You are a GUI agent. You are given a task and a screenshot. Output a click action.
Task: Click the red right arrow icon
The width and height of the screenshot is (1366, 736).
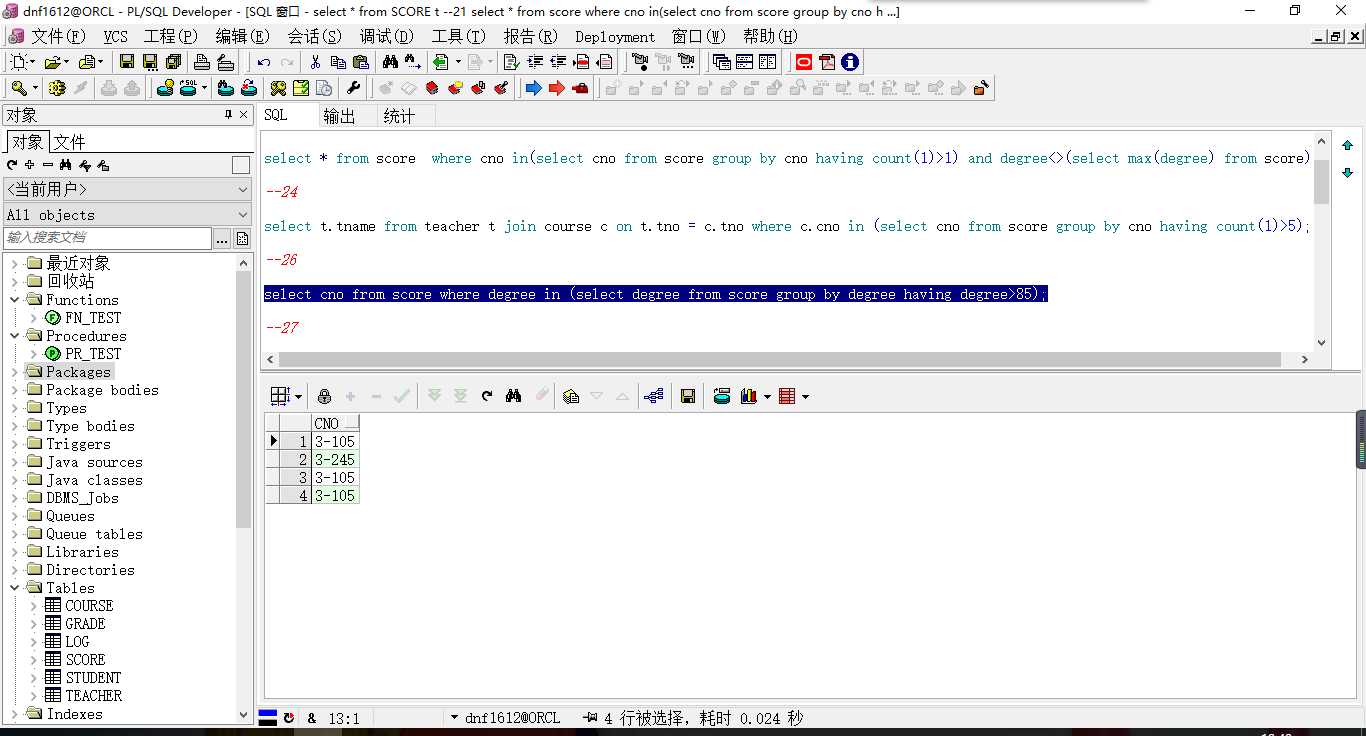point(557,88)
